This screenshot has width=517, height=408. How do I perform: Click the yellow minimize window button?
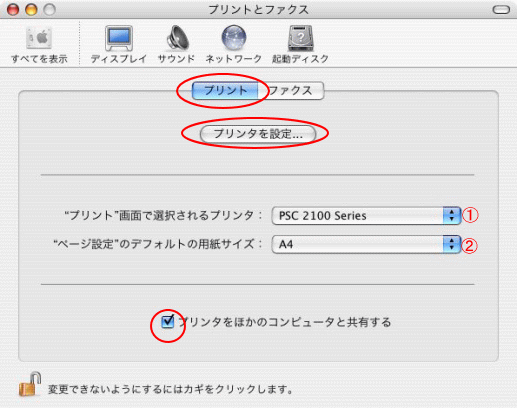[31, 10]
